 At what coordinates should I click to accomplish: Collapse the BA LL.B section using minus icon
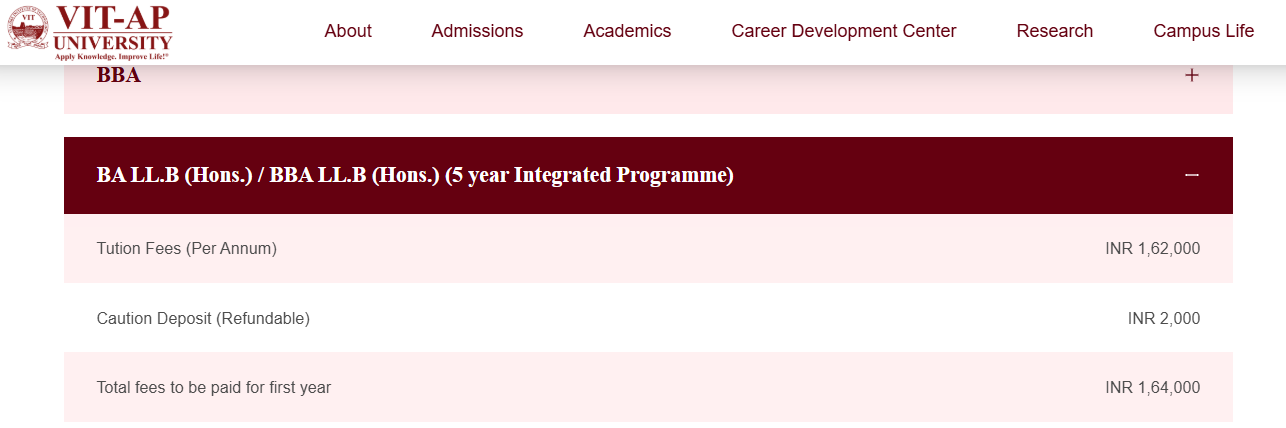pyautogui.click(x=1191, y=175)
